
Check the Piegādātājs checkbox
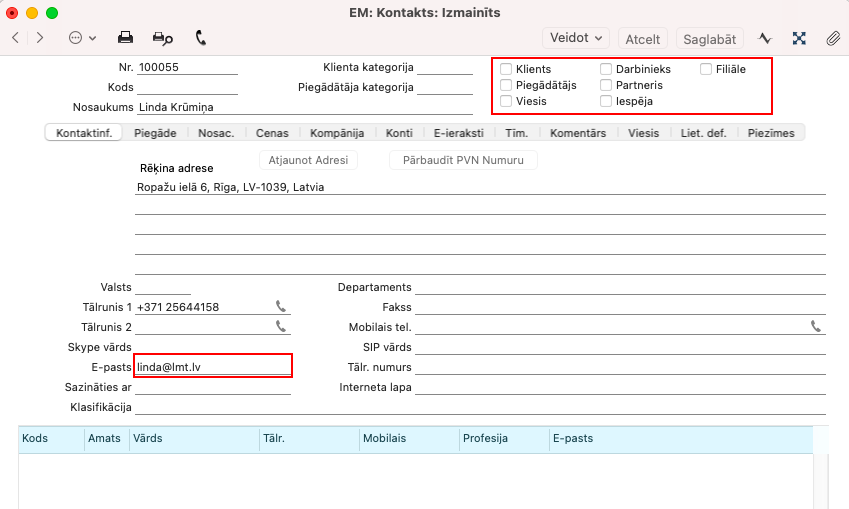coord(506,85)
